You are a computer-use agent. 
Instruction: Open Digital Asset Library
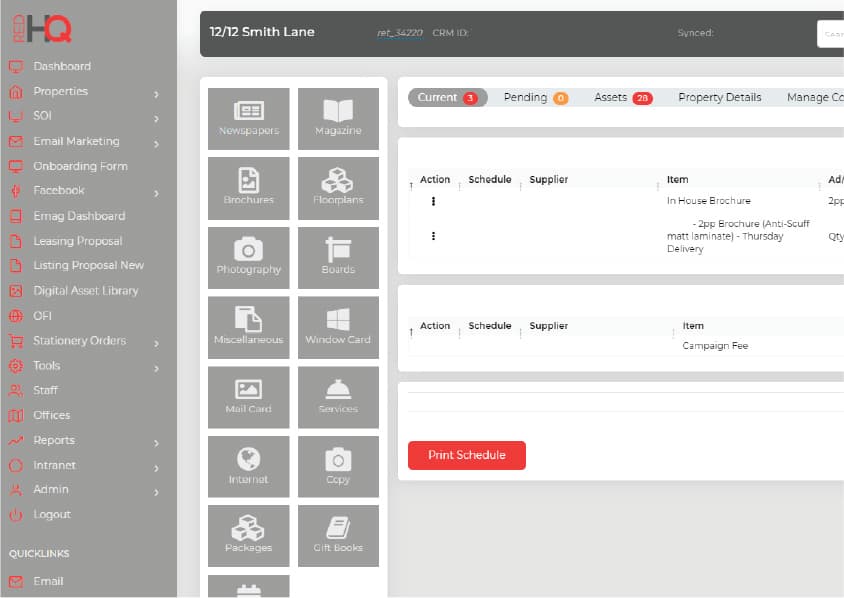[86, 291]
